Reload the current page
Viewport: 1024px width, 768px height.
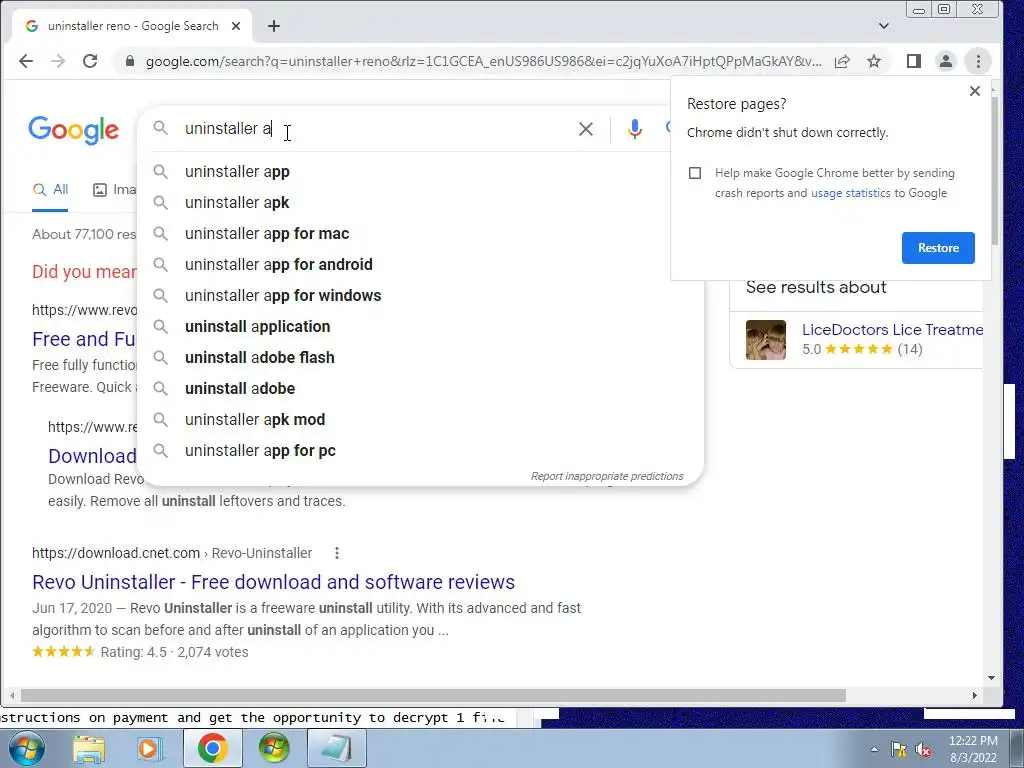90,61
